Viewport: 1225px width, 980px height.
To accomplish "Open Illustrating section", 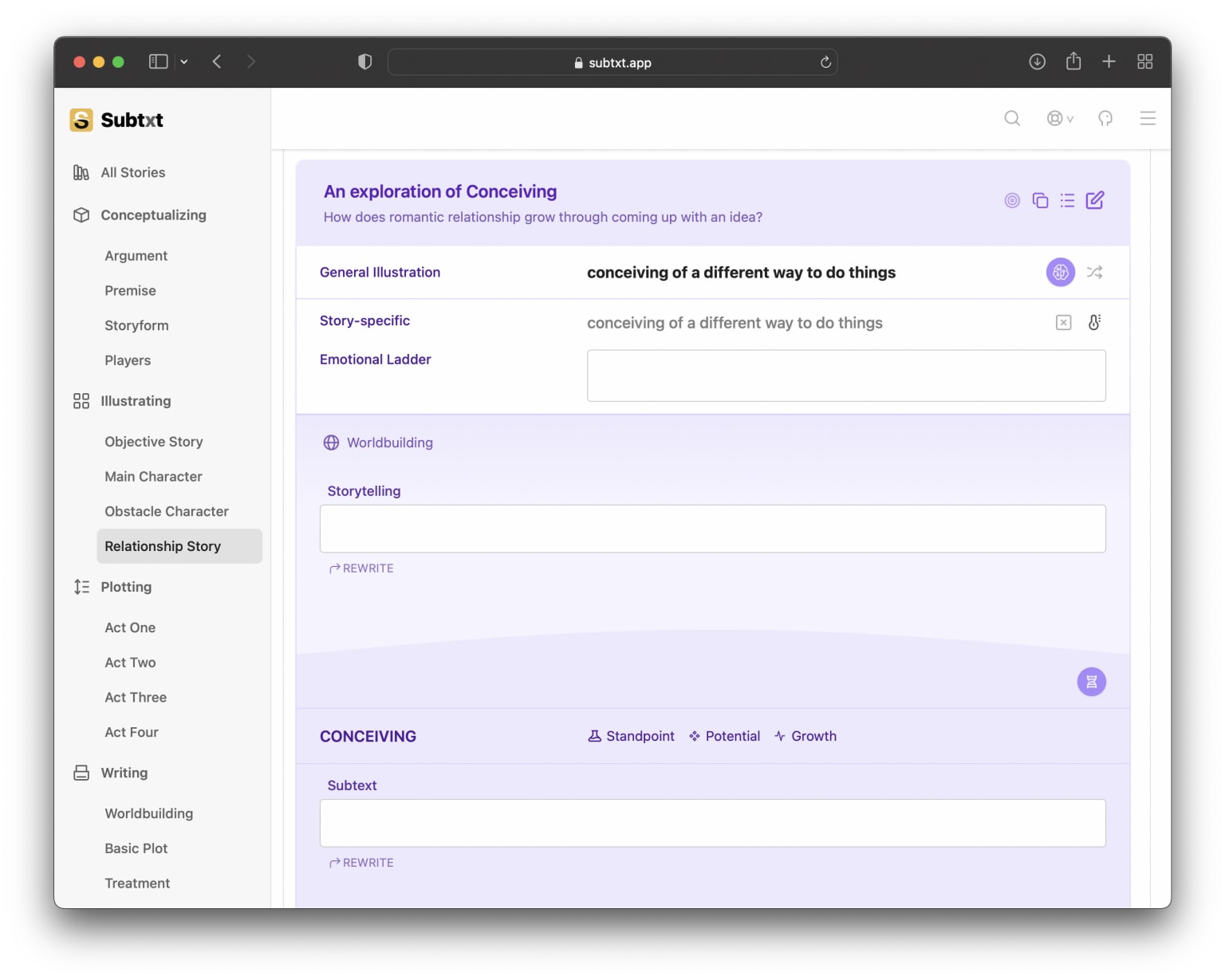I will coord(136,401).
